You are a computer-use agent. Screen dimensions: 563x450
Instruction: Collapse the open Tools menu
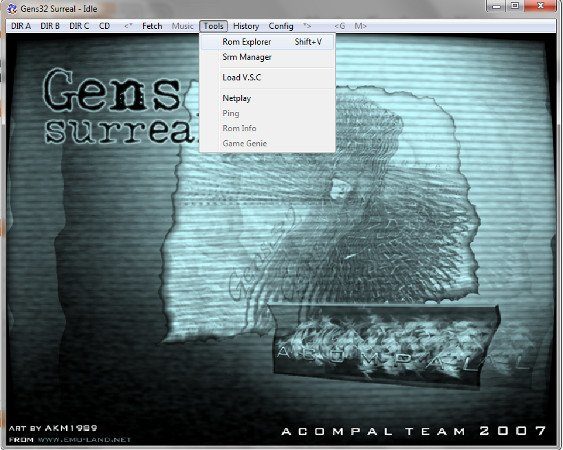click(x=214, y=26)
